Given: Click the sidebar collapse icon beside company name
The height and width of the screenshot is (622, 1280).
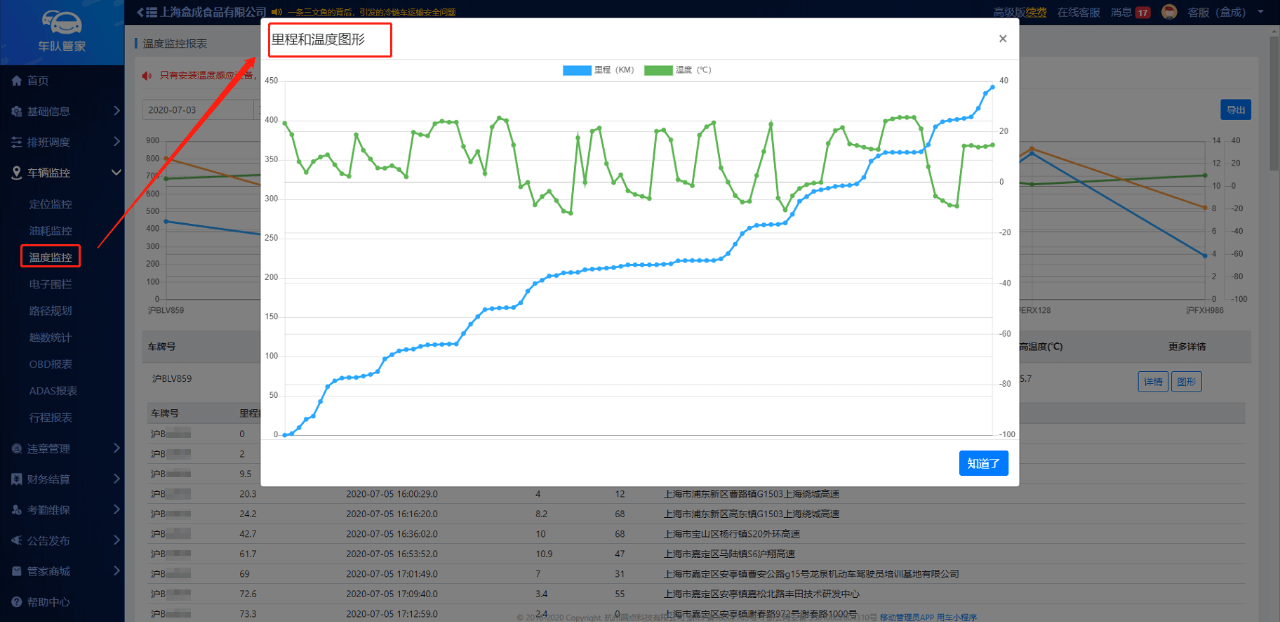Looking at the screenshot, I should pyautogui.click(x=145, y=12).
